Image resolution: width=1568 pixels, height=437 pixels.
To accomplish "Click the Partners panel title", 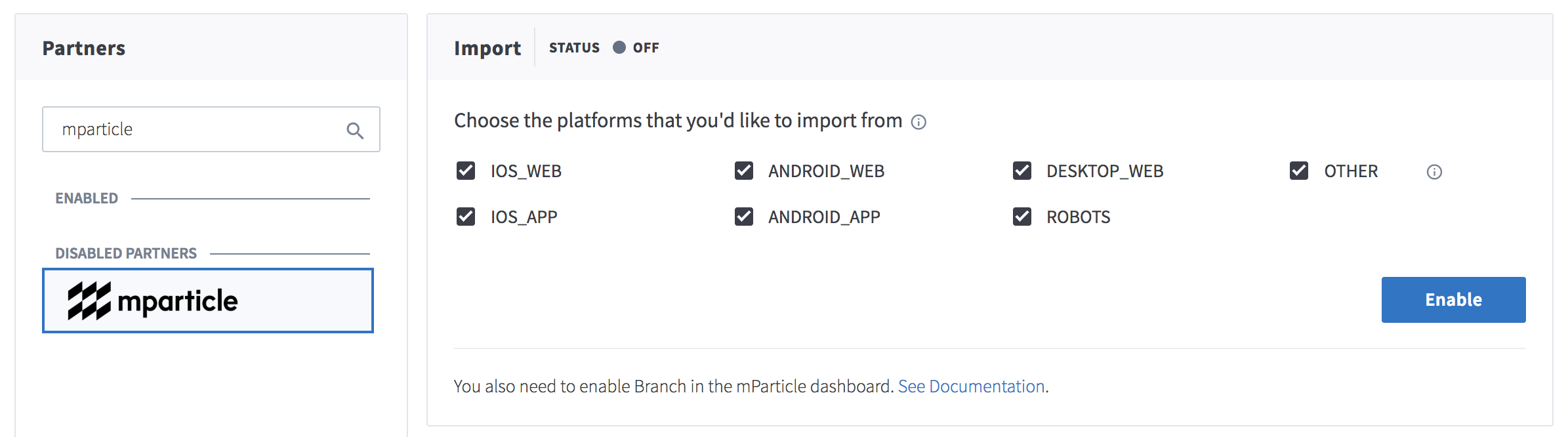I will click(84, 48).
